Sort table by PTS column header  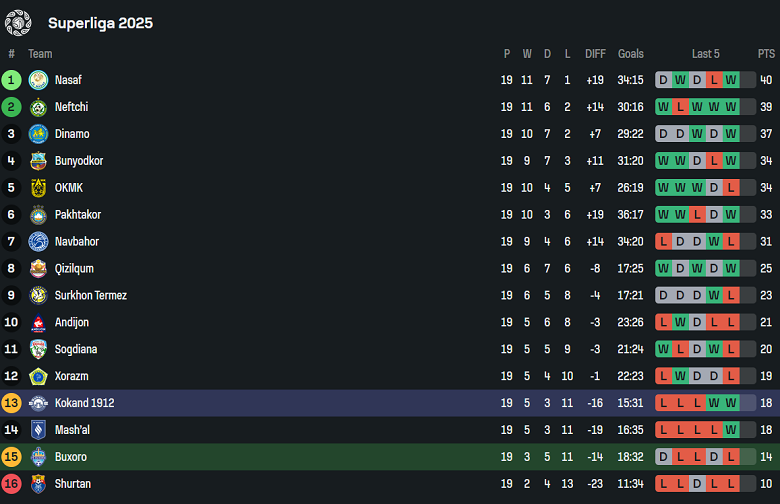coord(766,54)
